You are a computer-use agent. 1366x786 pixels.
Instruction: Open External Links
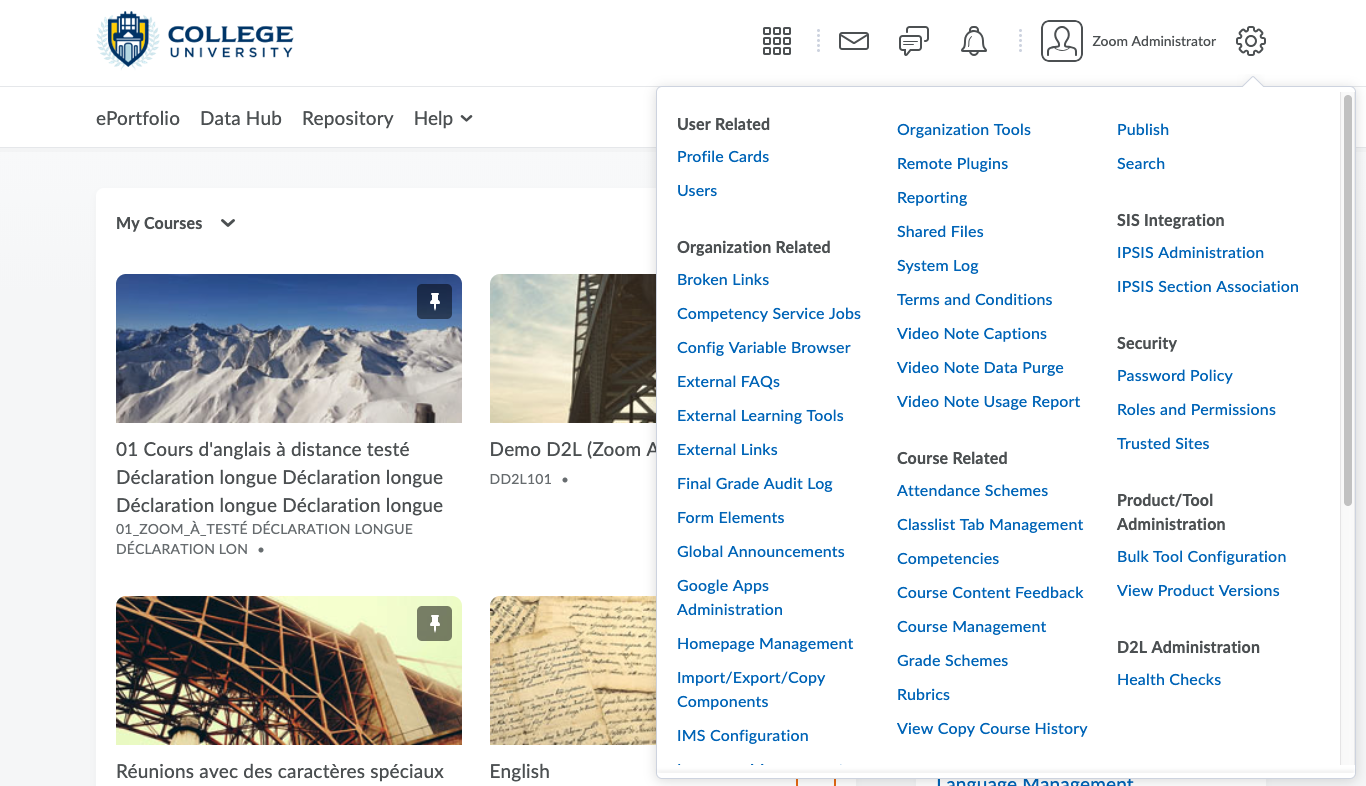coord(727,450)
